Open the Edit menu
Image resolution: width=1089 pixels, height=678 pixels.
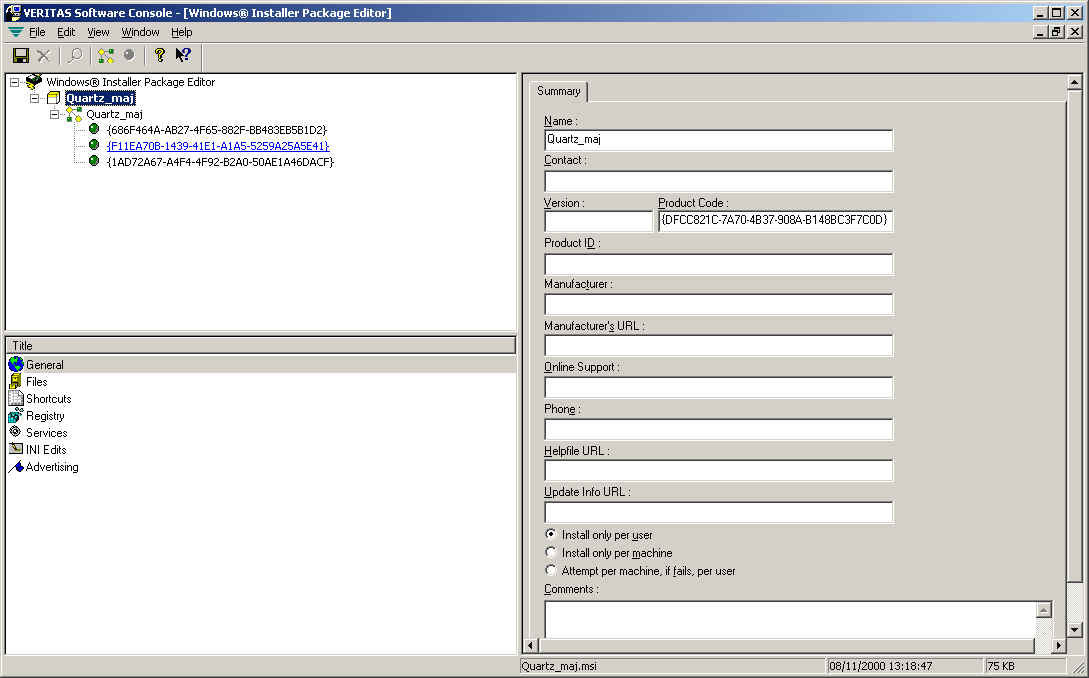point(66,32)
